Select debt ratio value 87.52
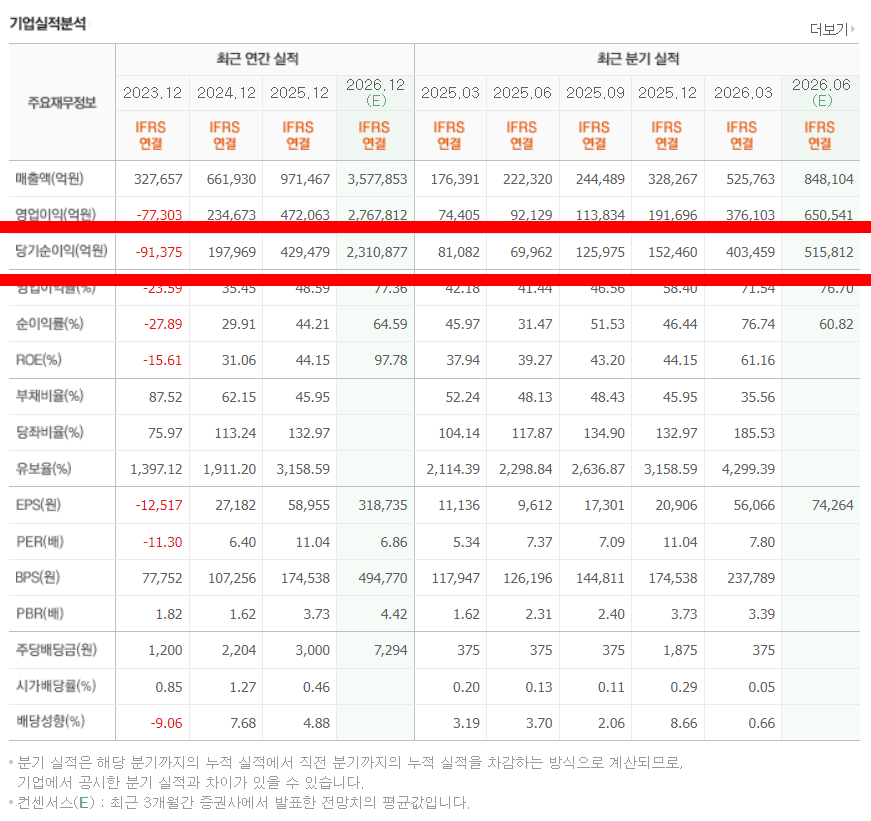 point(166,397)
